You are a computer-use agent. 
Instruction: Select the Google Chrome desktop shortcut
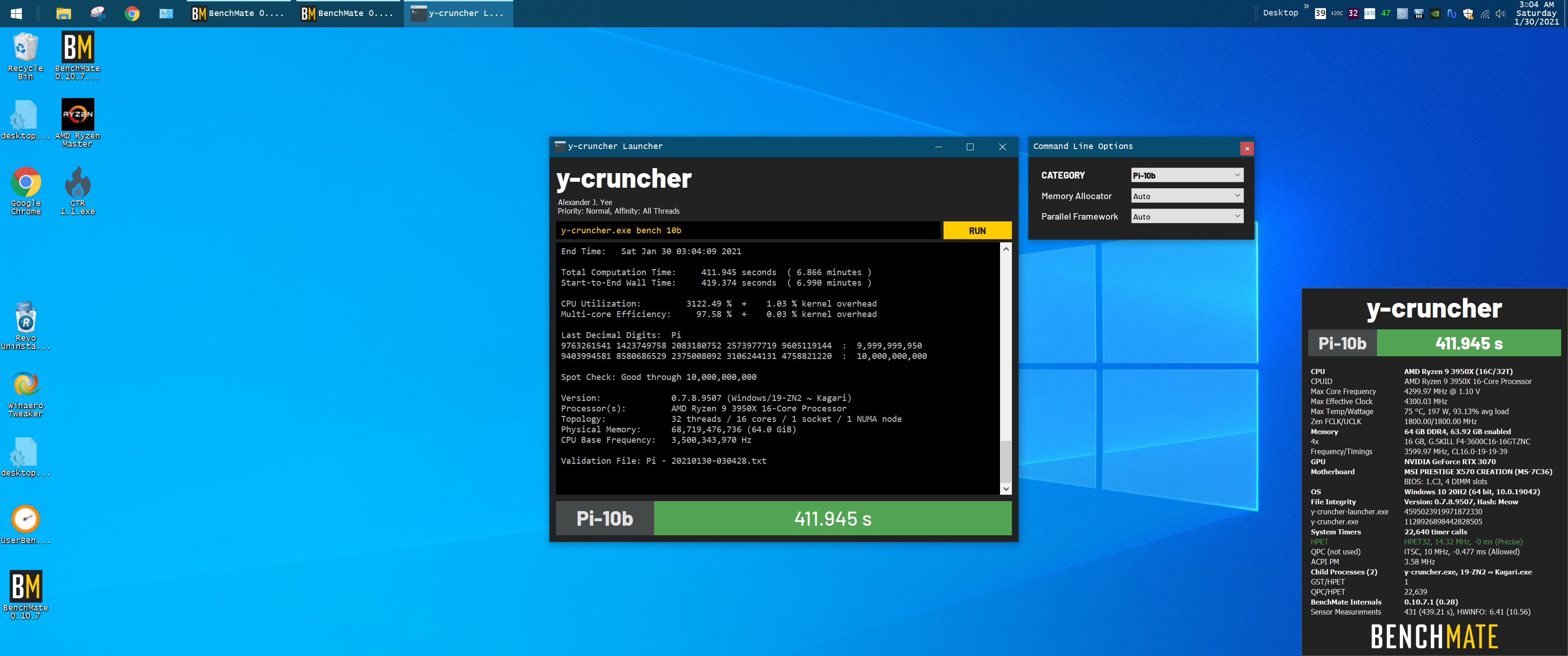[x=26, y=190]
